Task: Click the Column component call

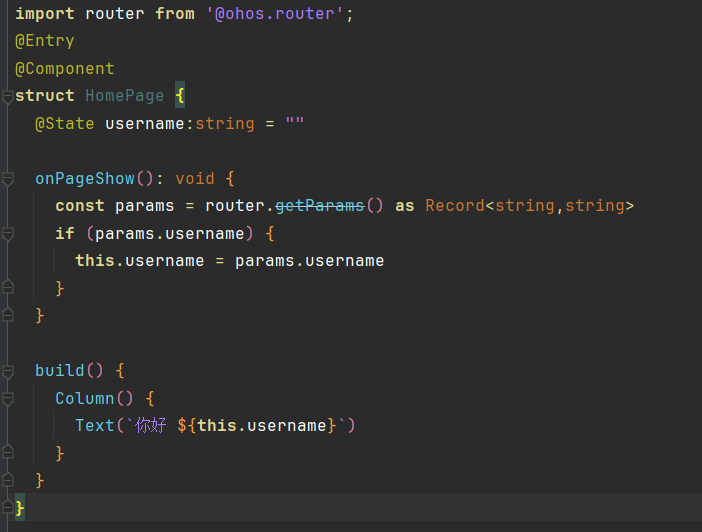Action: tap(85, 399)
